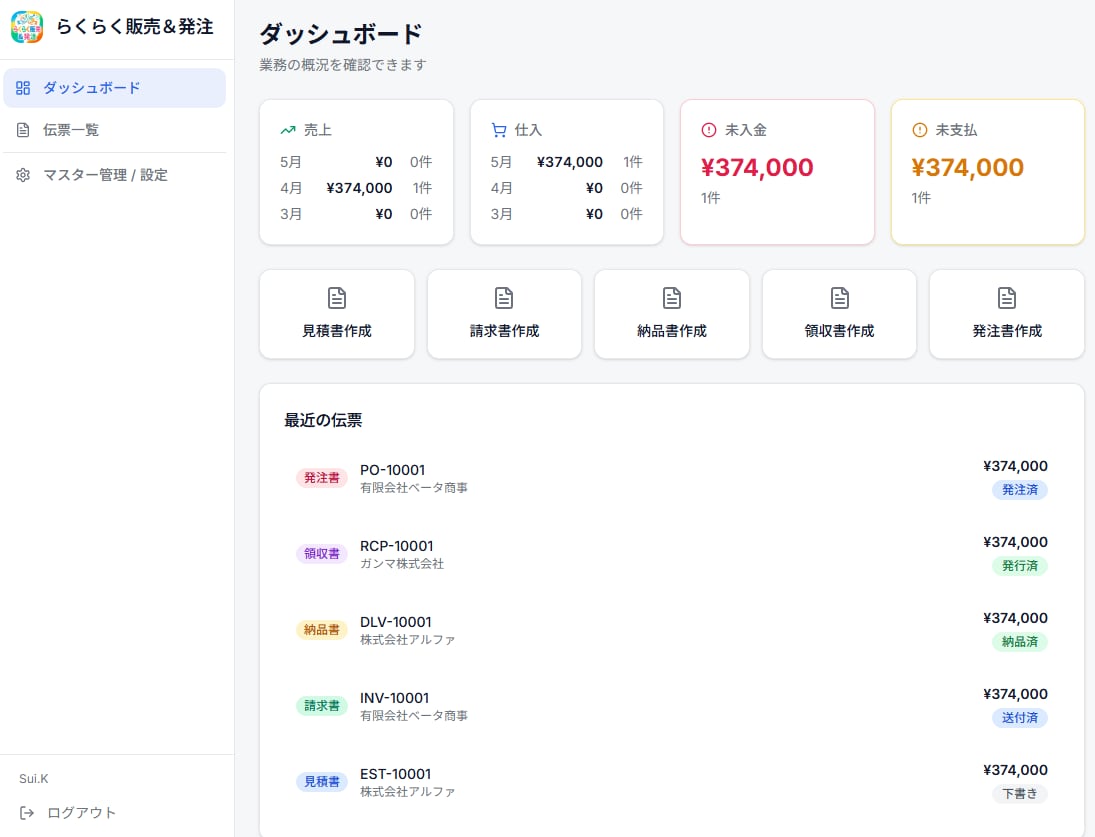Click the 4月 row in 仕入 card
Screen dimensions: 1095x837
566,188
